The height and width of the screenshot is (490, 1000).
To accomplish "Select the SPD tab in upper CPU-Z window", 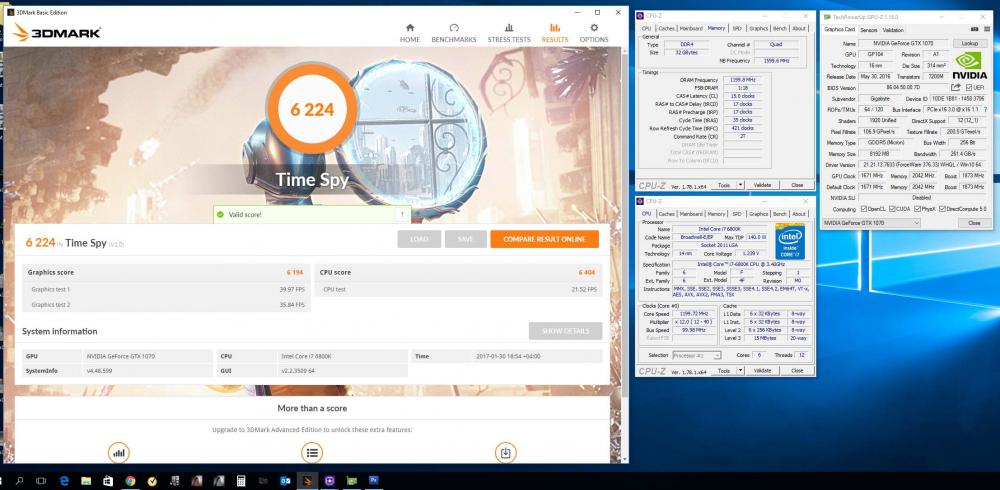I will [x=737, y=28].
